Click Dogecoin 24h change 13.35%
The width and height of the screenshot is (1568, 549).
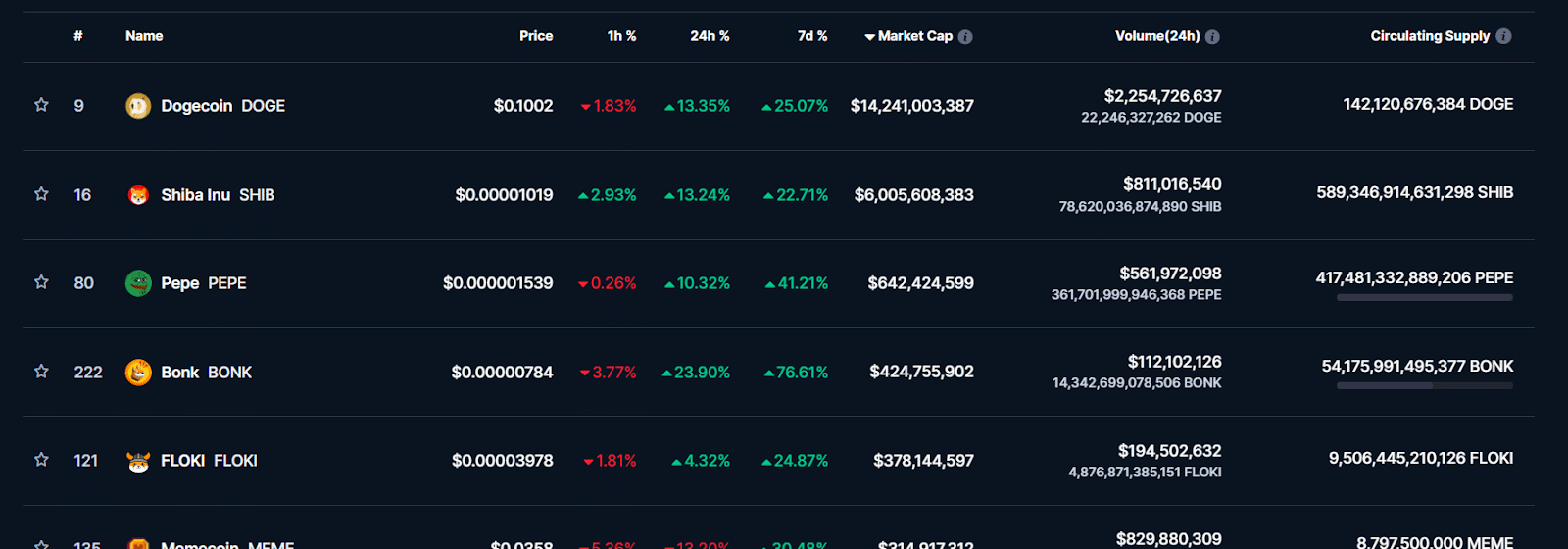click(x=697, y=106)
